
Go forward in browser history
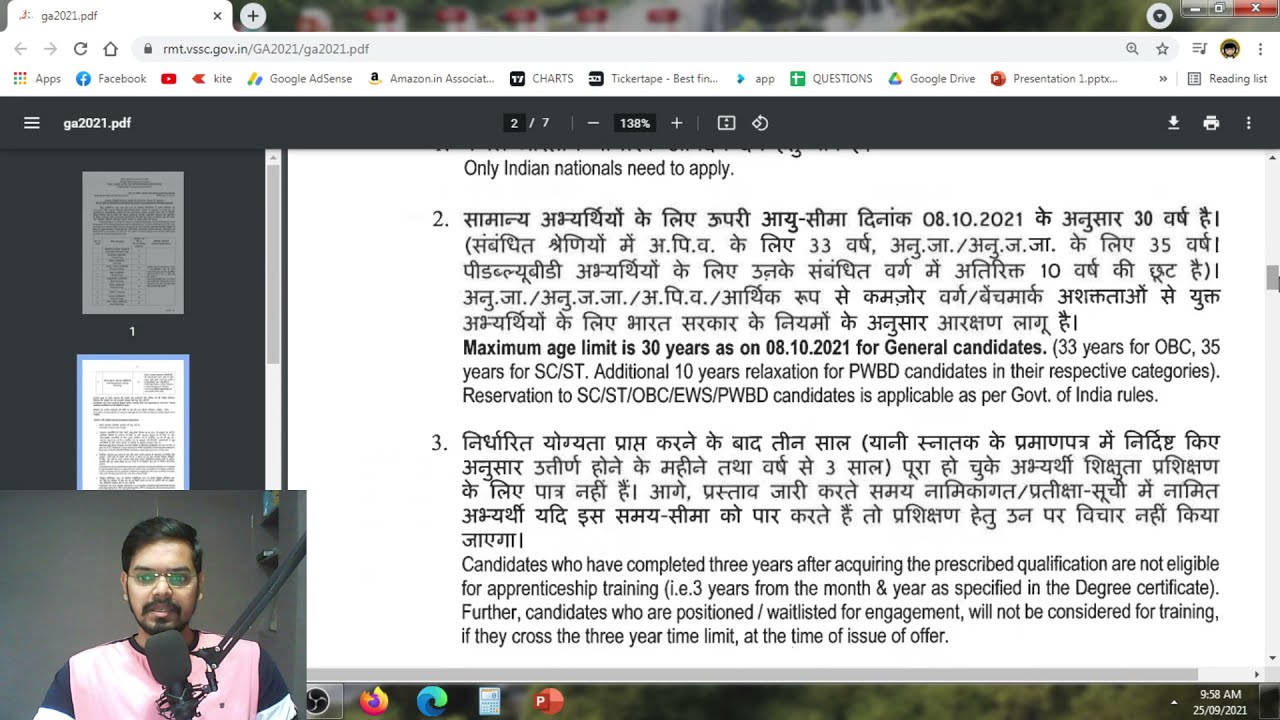pos(50,48)
